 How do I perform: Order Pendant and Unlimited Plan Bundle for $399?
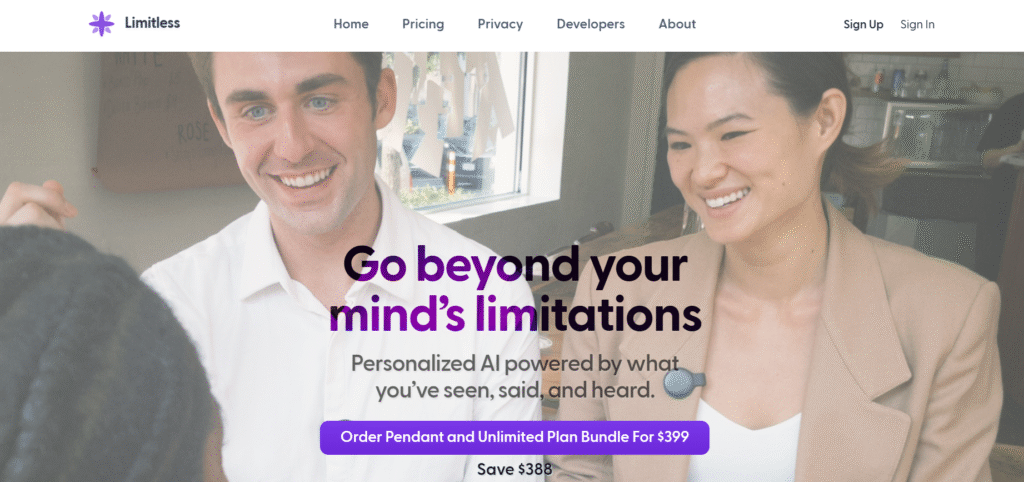coord(514,438)
